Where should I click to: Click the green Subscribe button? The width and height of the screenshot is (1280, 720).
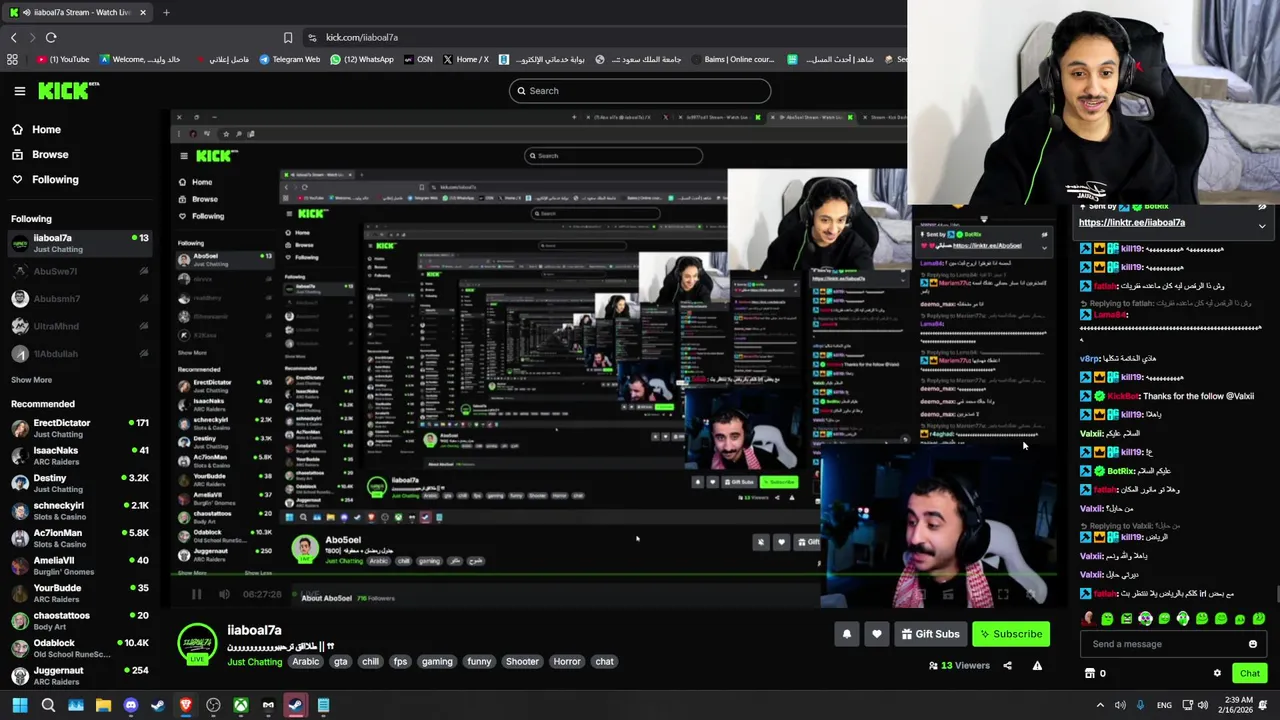point(1011,634)
